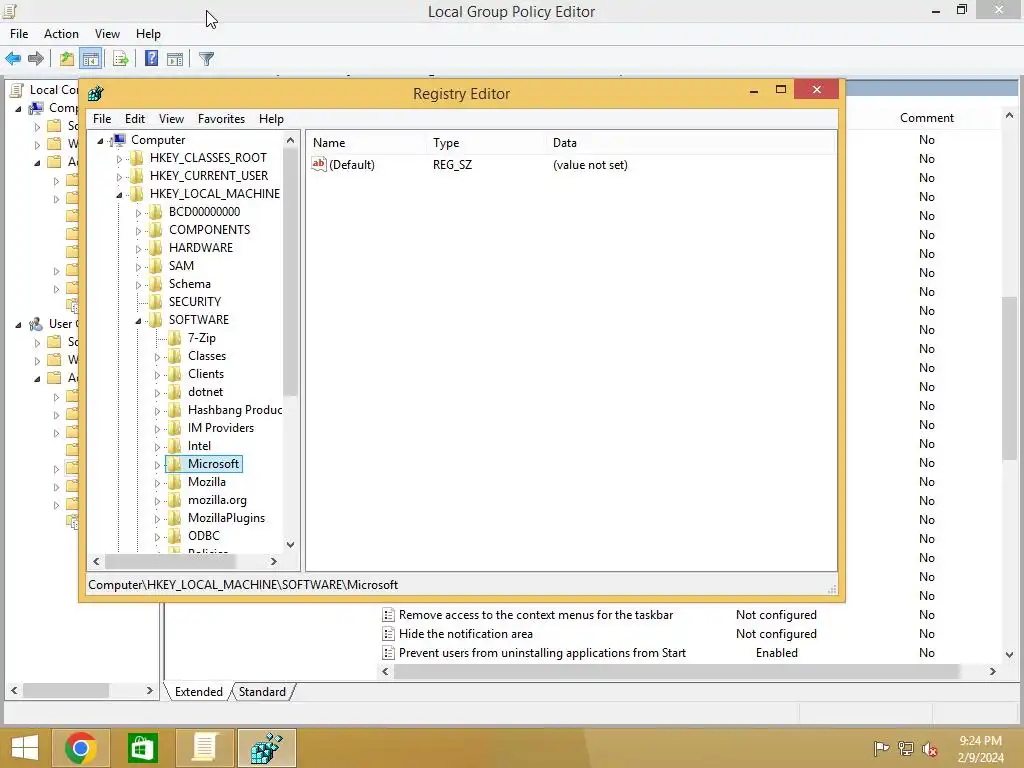
Task: Click Show/Hide Action Pane toolbar icon
Action: pos(175,59)
